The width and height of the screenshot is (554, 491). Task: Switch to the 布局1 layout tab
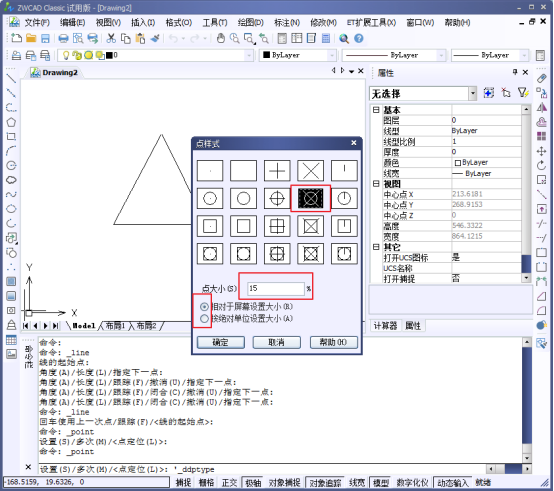click(x=115, y=326)
